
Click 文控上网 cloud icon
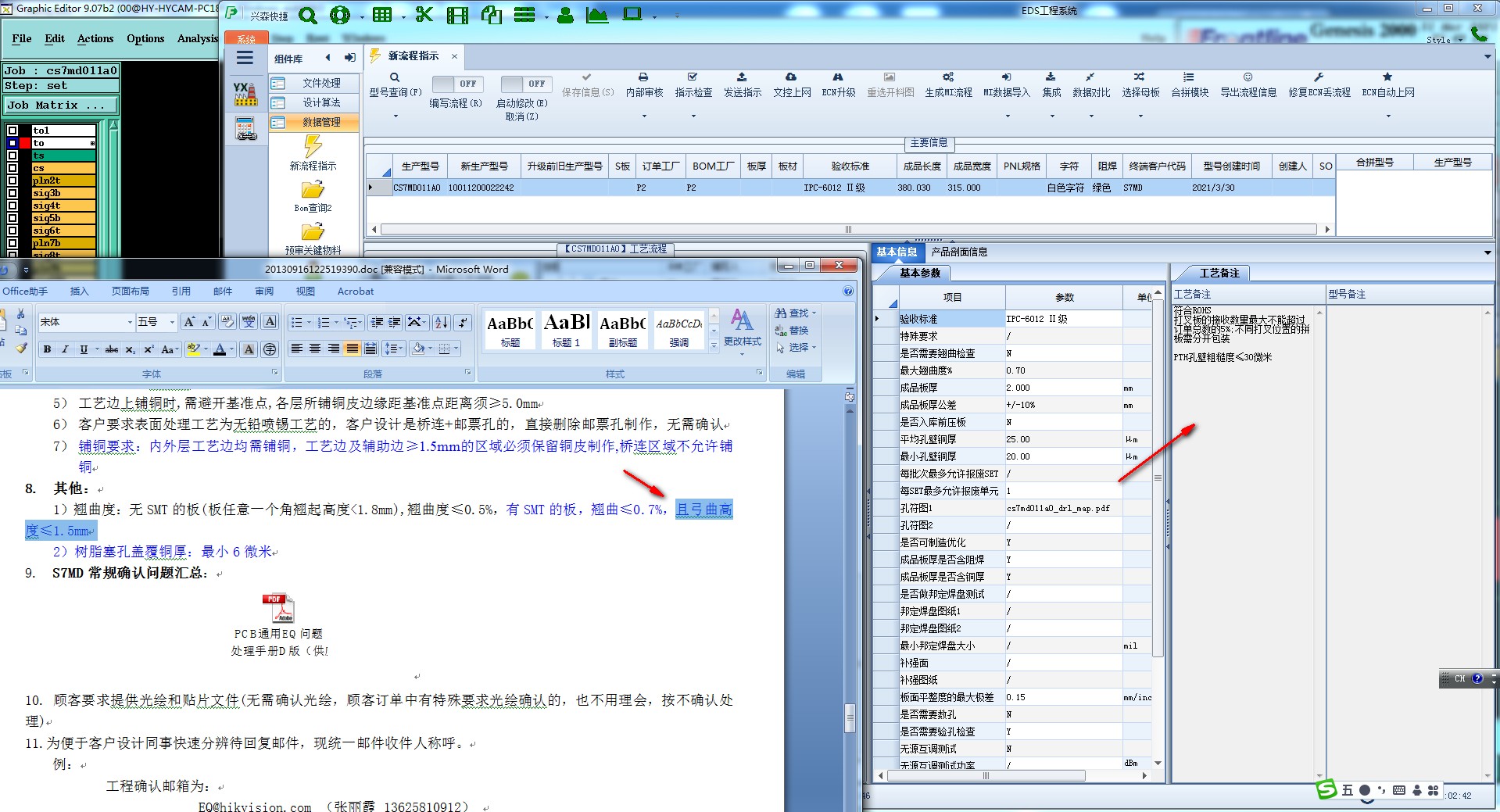point(791,77)
